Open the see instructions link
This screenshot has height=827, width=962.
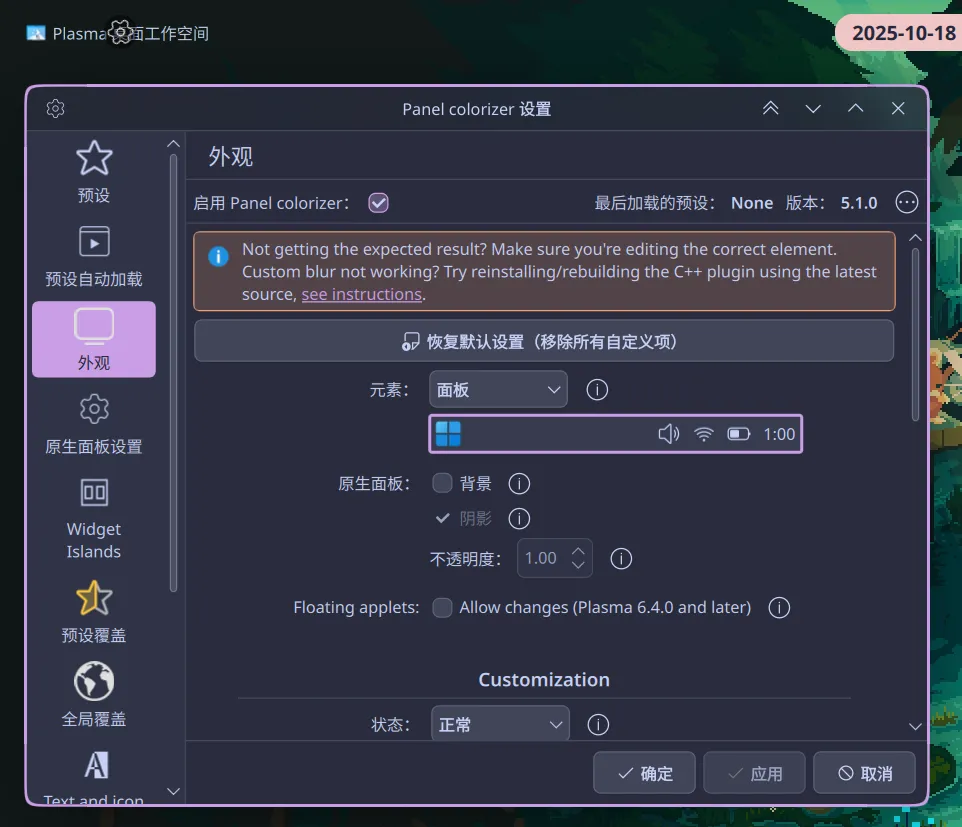[x=361, y=294]
